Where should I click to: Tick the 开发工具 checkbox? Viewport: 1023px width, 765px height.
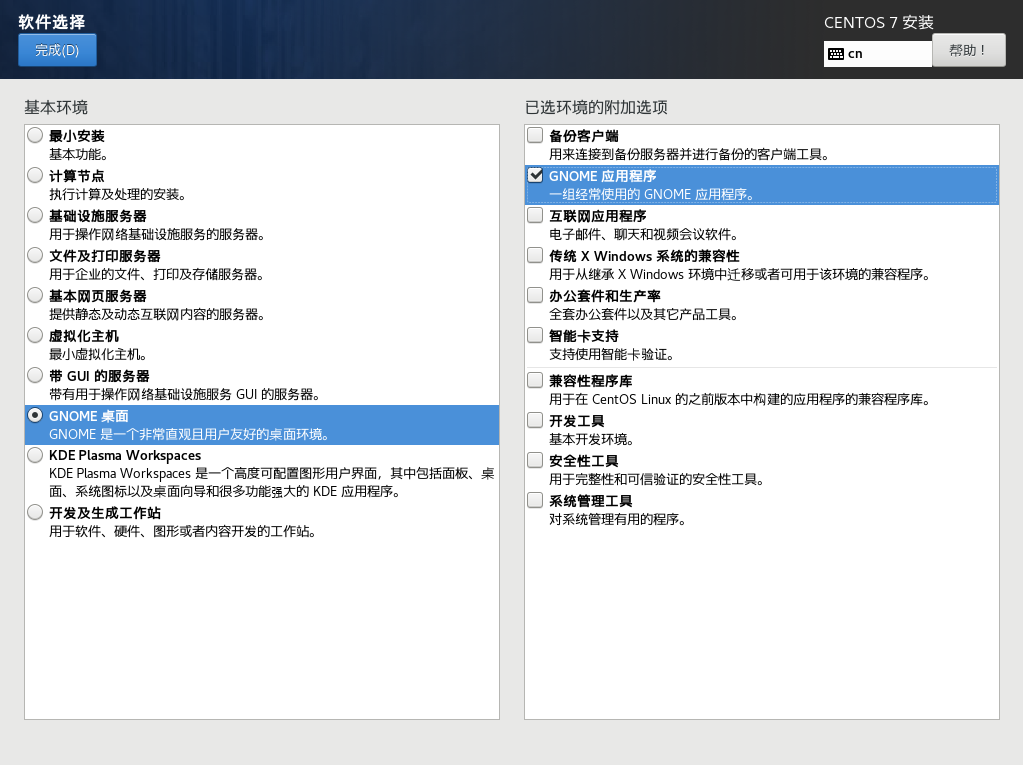[535, 420]
